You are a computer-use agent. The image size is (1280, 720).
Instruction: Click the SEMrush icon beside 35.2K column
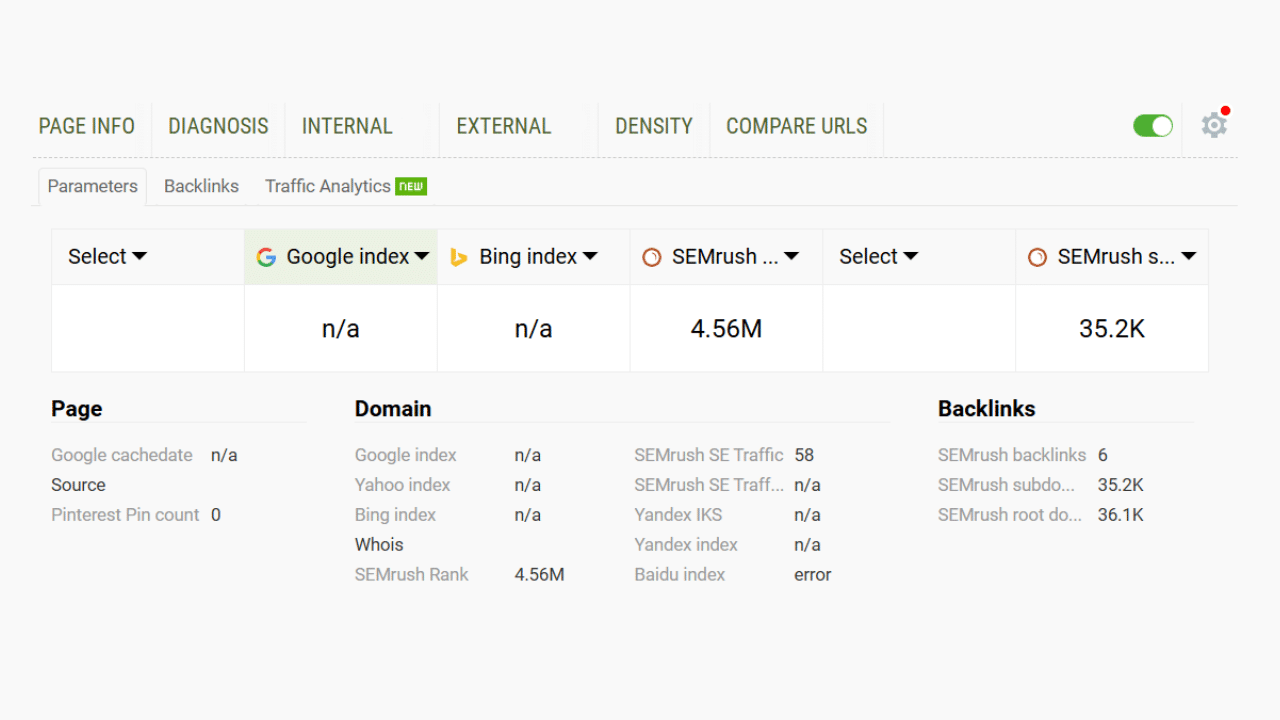point(1038,257)
